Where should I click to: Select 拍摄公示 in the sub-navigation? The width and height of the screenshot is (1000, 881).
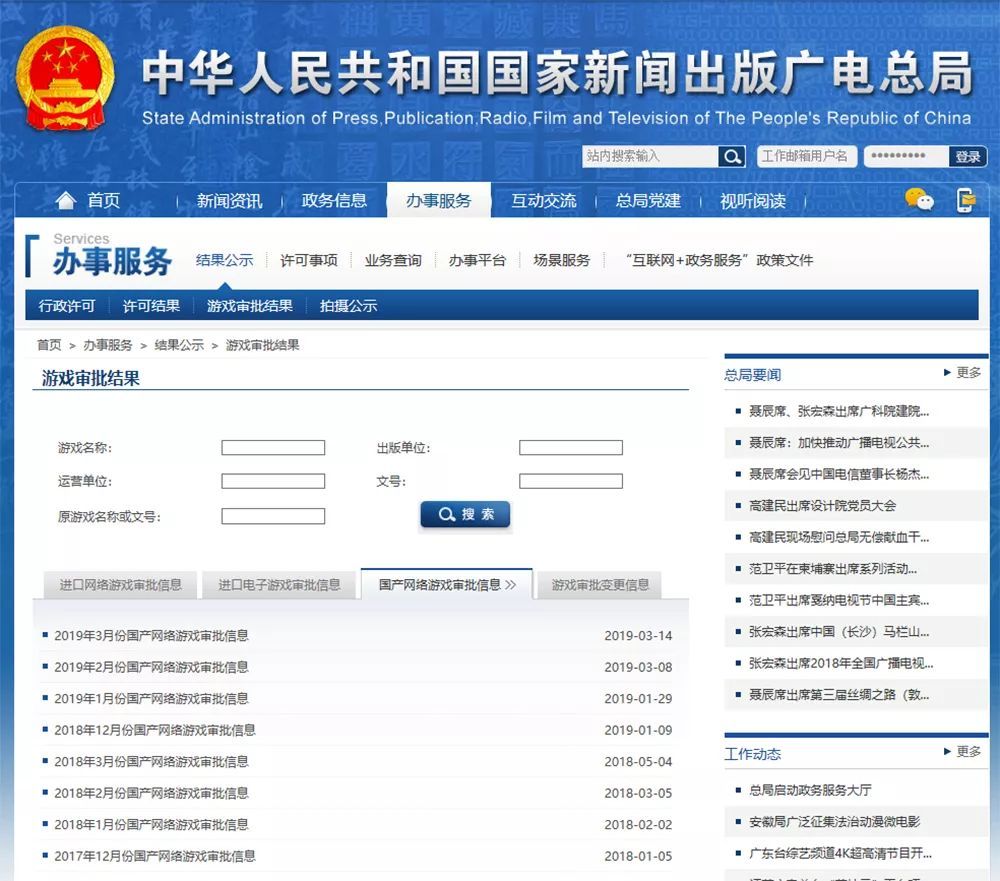click(x=349, y=305)
